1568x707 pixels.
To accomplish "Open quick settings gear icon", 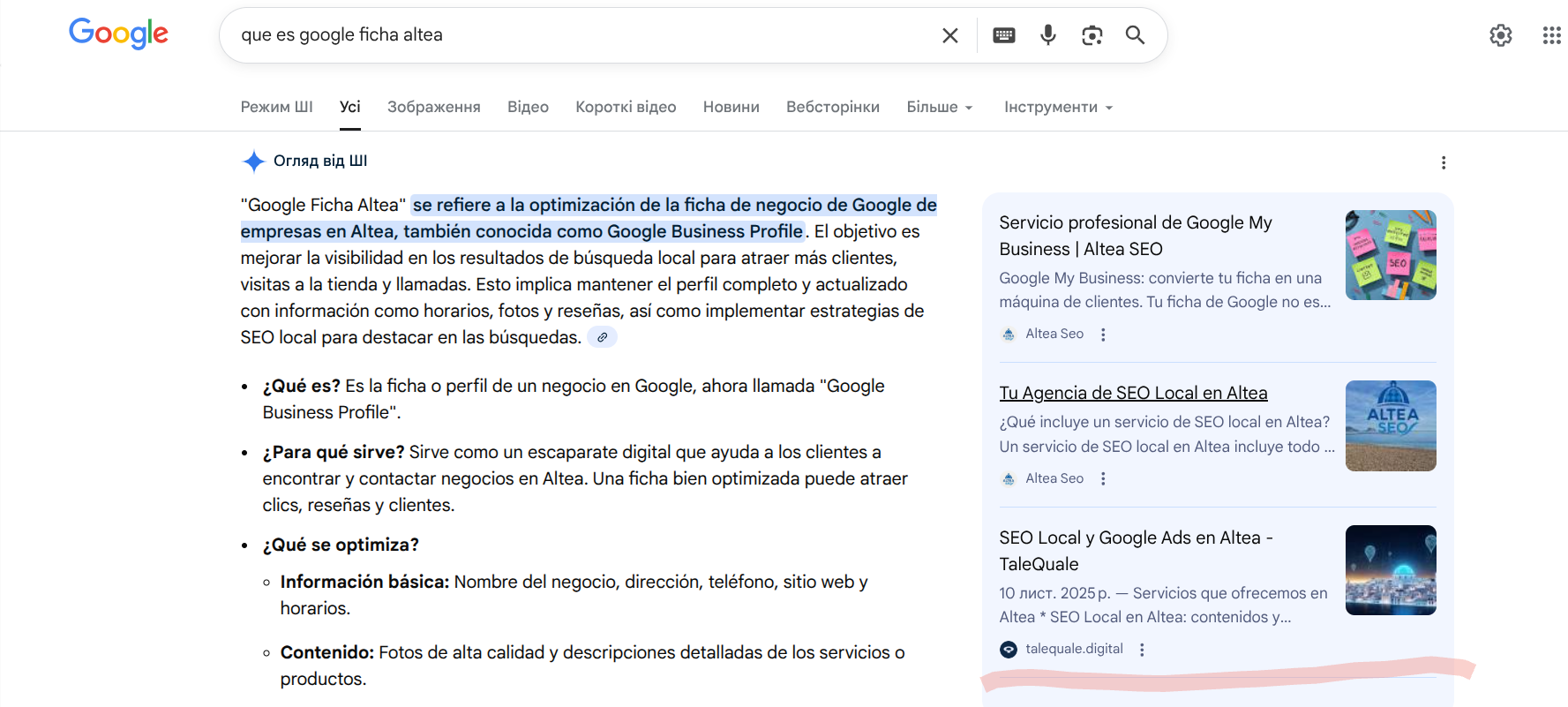I will (1501, 35).
